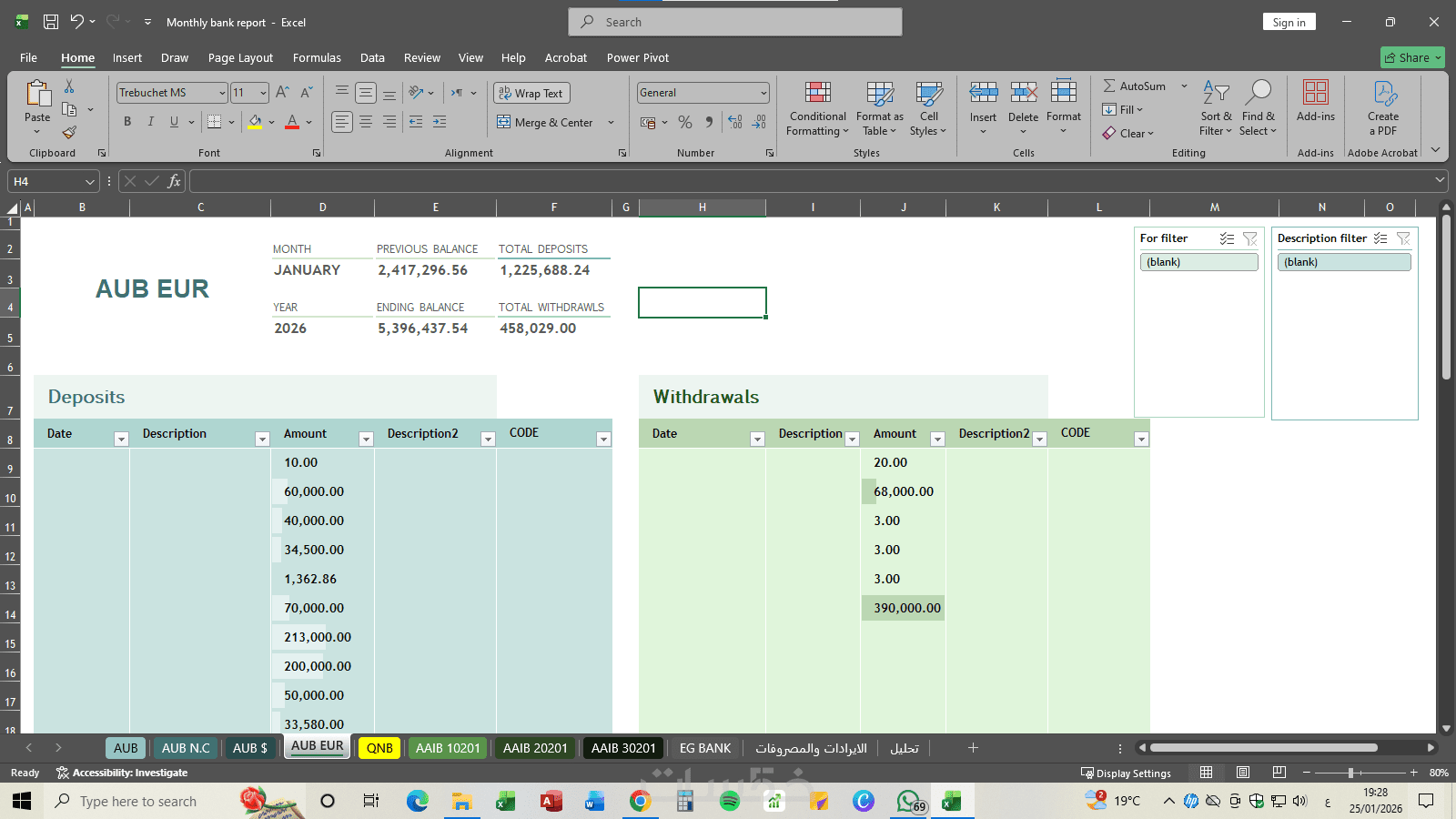The width and height of the screenshot is (1456, 819).
Task: Click AutoSum button
Action: click(1134, 86)
